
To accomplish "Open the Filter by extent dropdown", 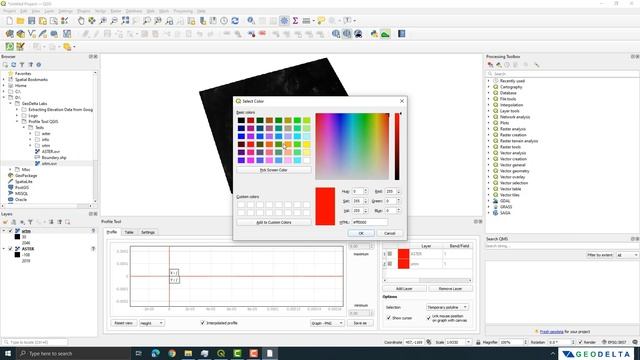I will click(627, 255).
